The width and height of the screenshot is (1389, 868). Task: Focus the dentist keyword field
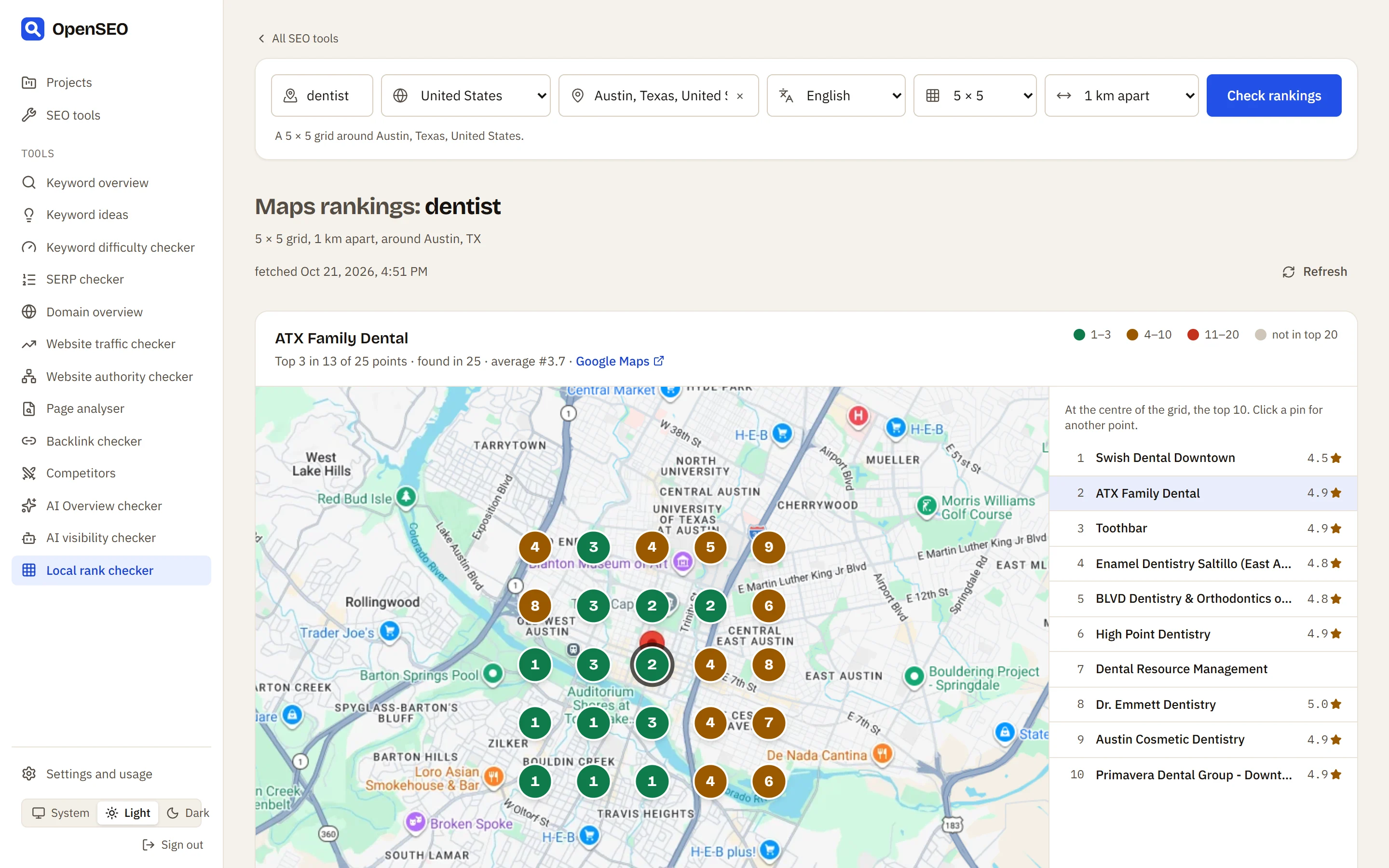click(x=322, y=95)
